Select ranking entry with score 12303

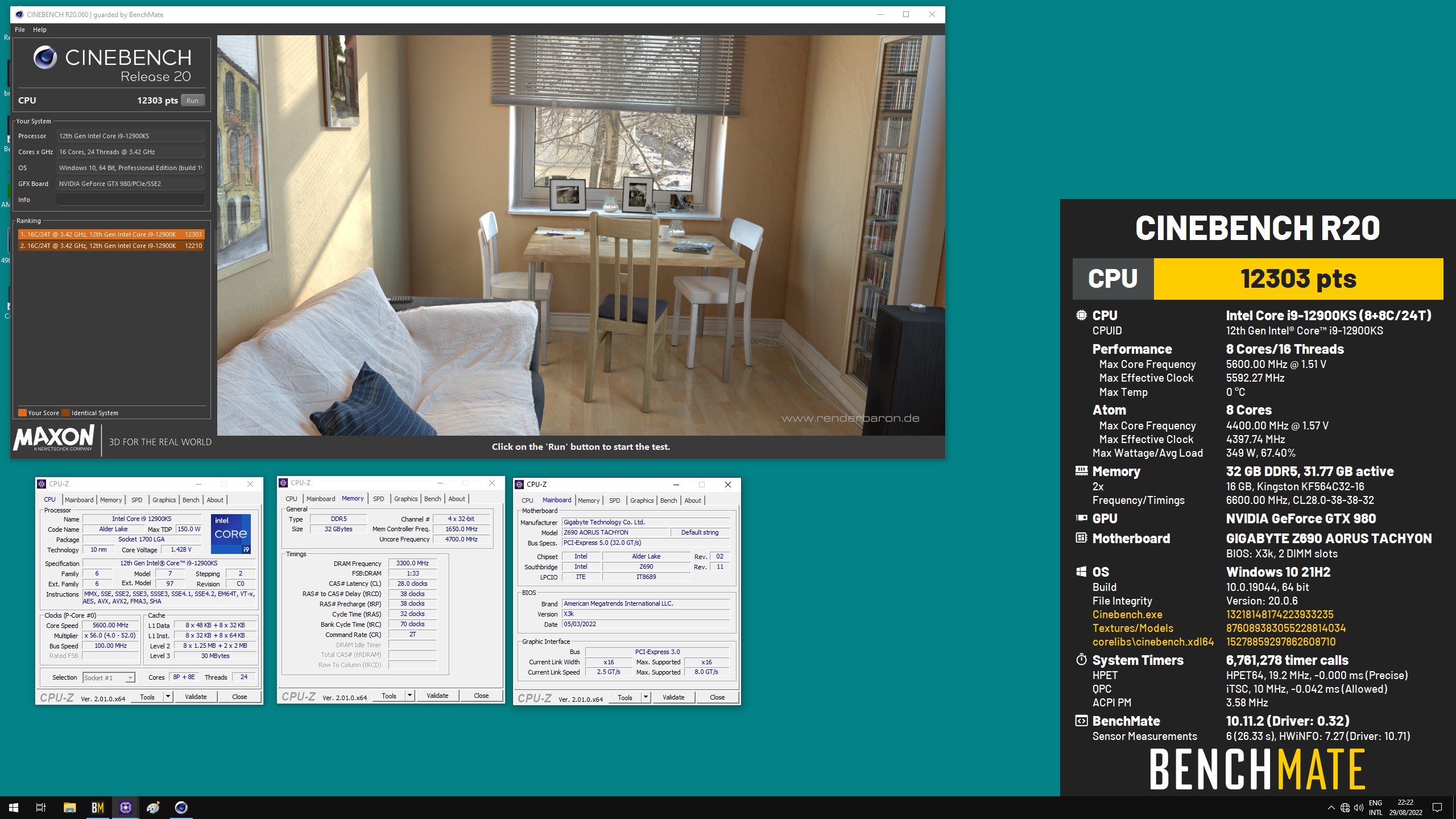pos(111,234)
